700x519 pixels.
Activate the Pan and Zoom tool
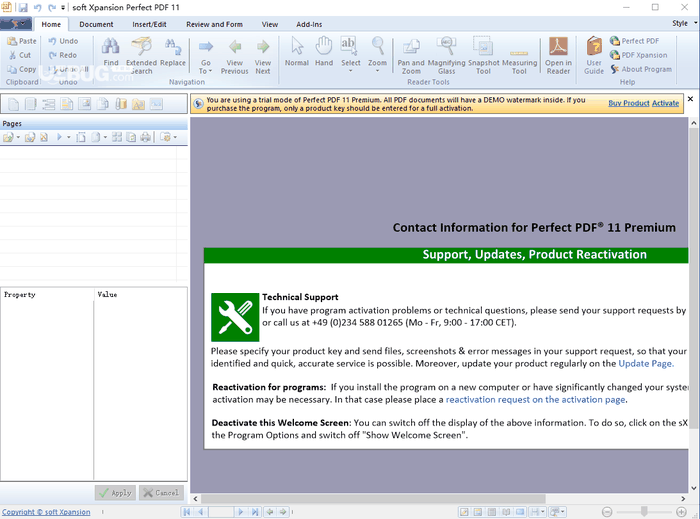tap(411, 56)
